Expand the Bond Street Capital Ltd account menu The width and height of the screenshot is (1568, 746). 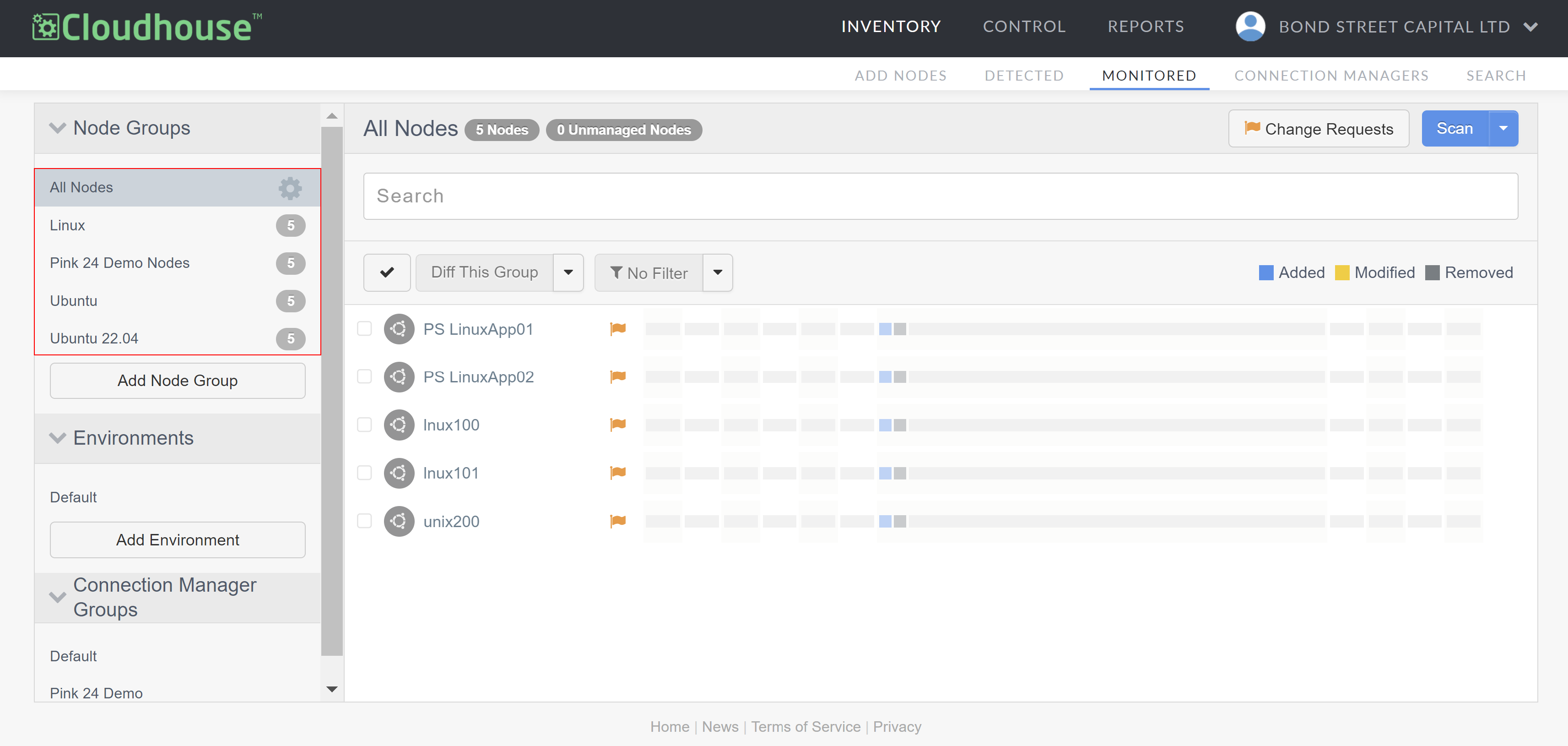(1530, 27)
